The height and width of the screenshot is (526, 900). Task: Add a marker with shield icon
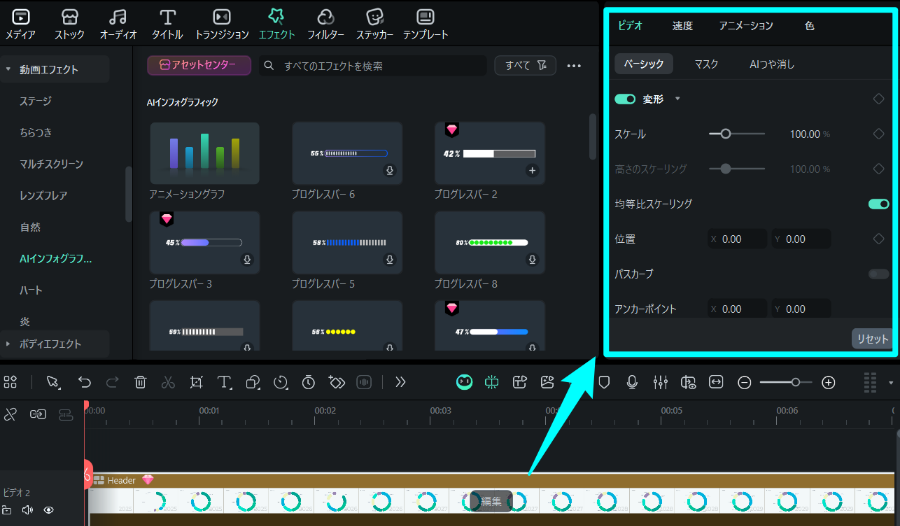[x=604, y=382]
